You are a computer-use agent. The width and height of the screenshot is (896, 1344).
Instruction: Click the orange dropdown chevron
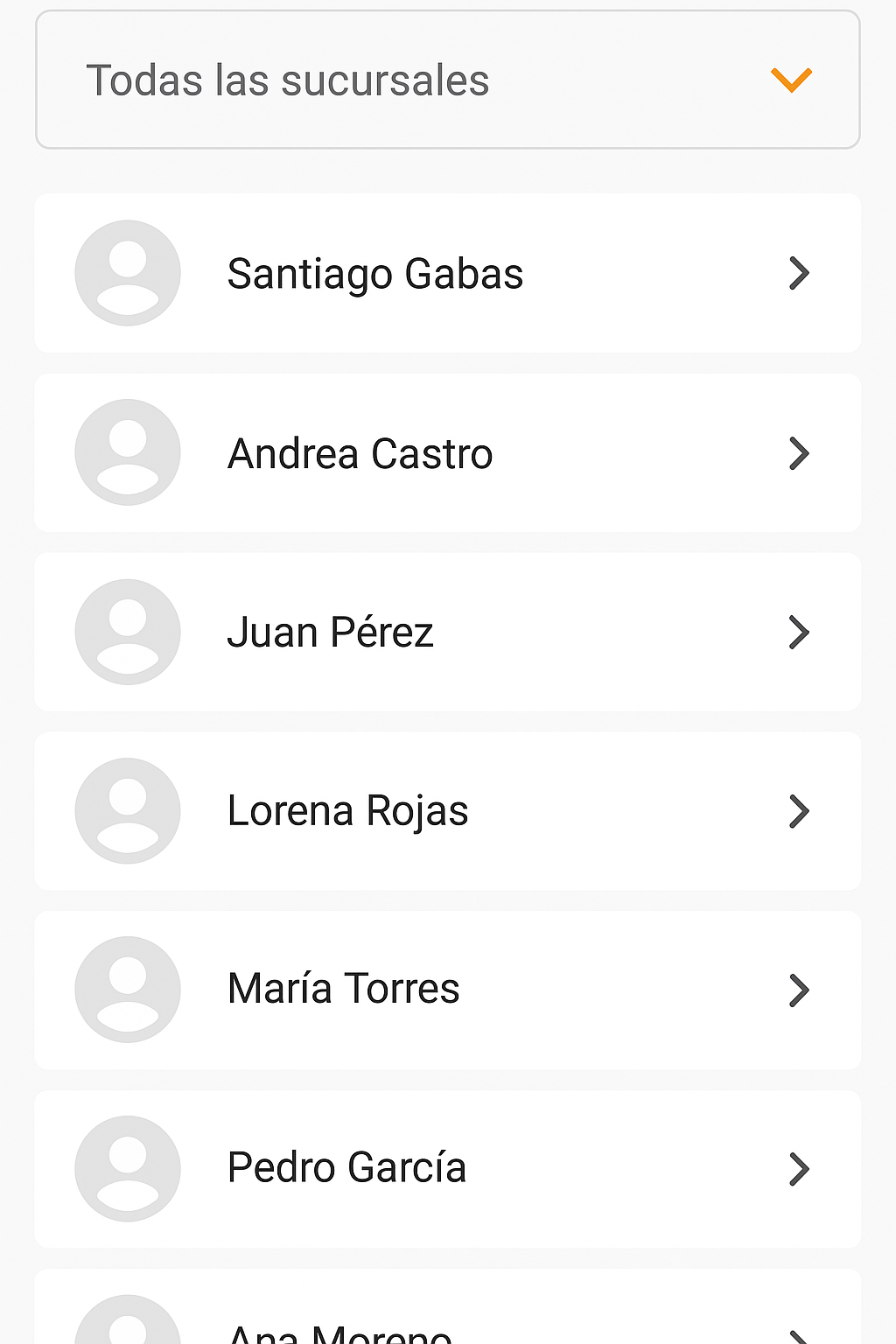(x=791, y=80)
